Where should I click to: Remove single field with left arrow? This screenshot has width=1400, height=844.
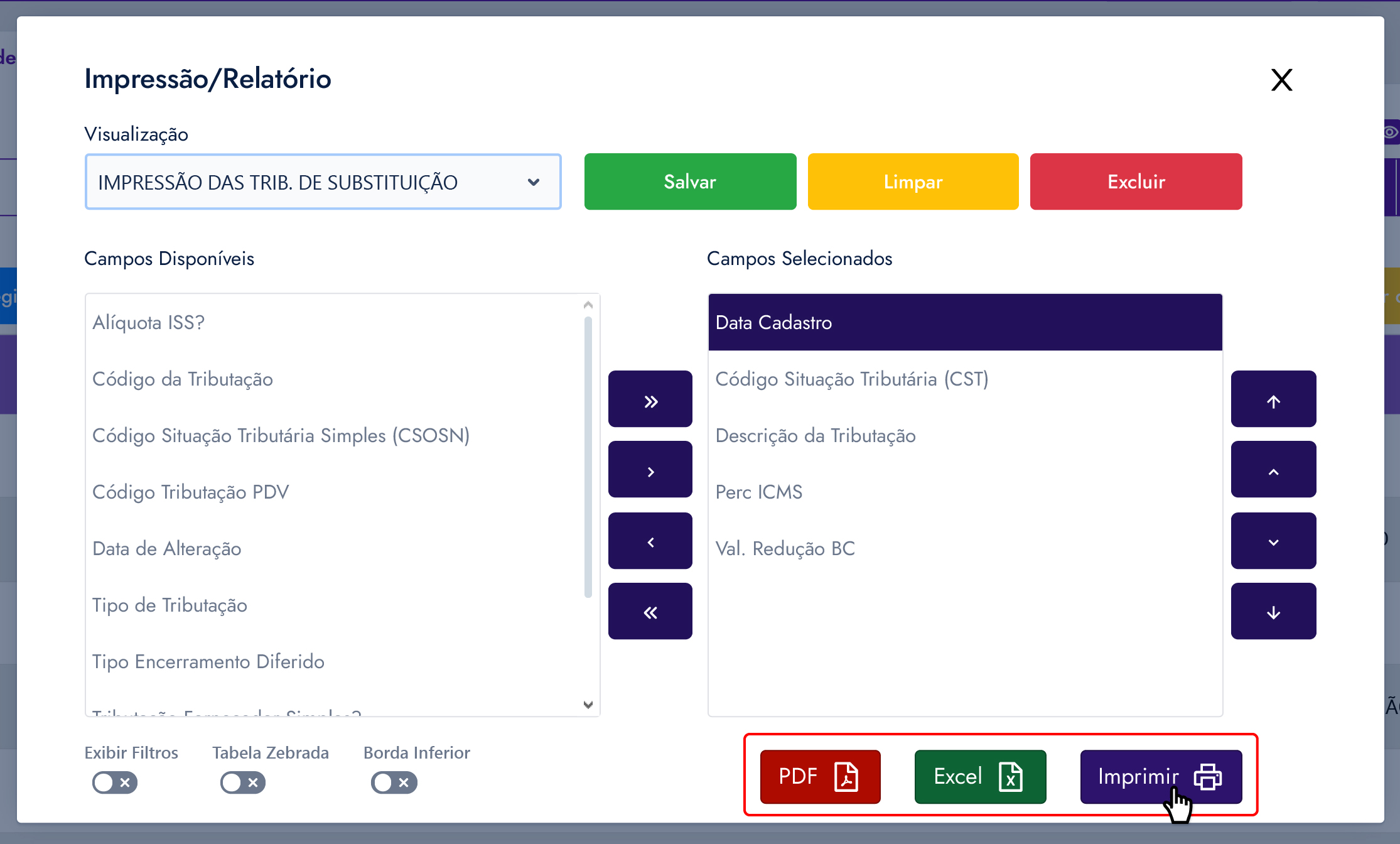click(x=650, y=541)
